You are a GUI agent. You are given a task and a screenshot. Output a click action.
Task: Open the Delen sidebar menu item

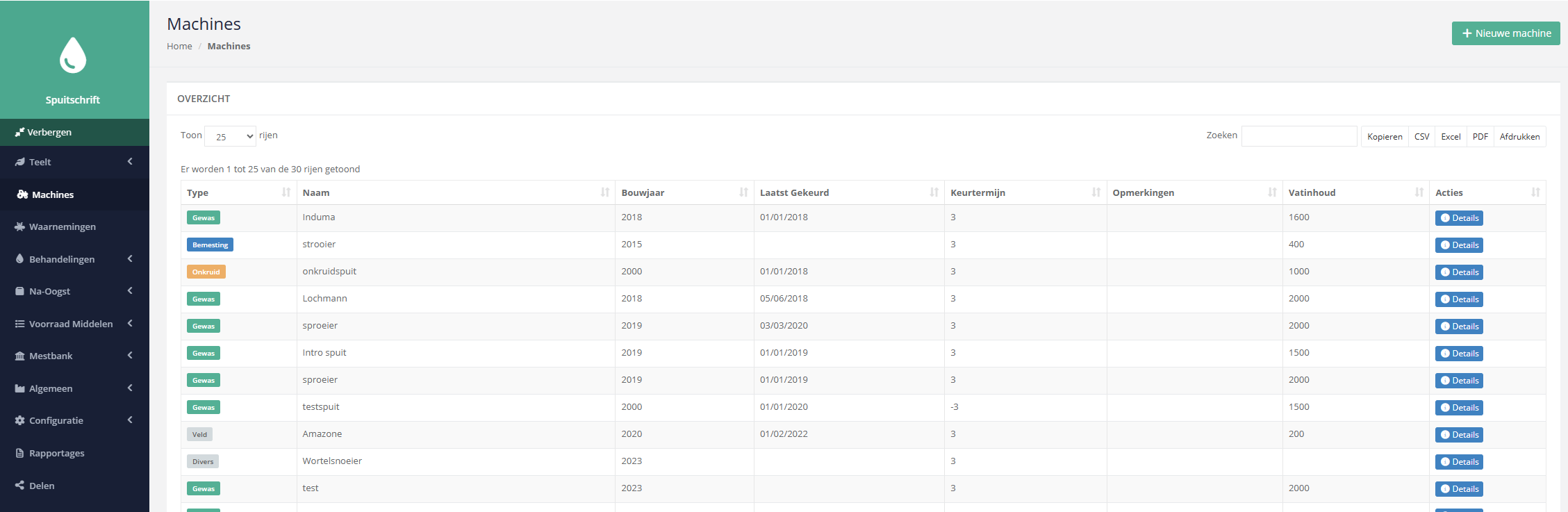pos(74,486)
